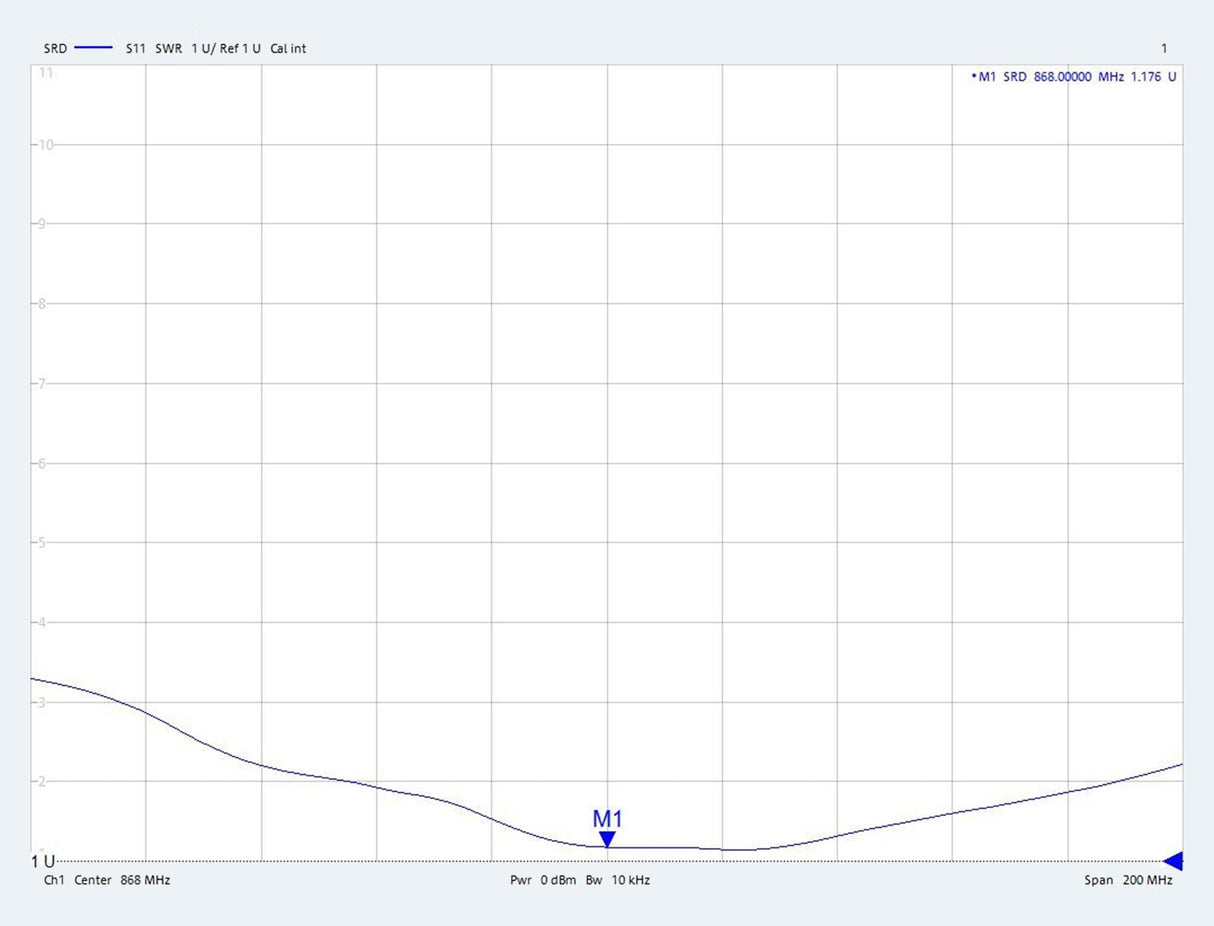Click the M1 text label above the marker
The width and height of the screenshot is (1214, 926).
tap(607, 819)
